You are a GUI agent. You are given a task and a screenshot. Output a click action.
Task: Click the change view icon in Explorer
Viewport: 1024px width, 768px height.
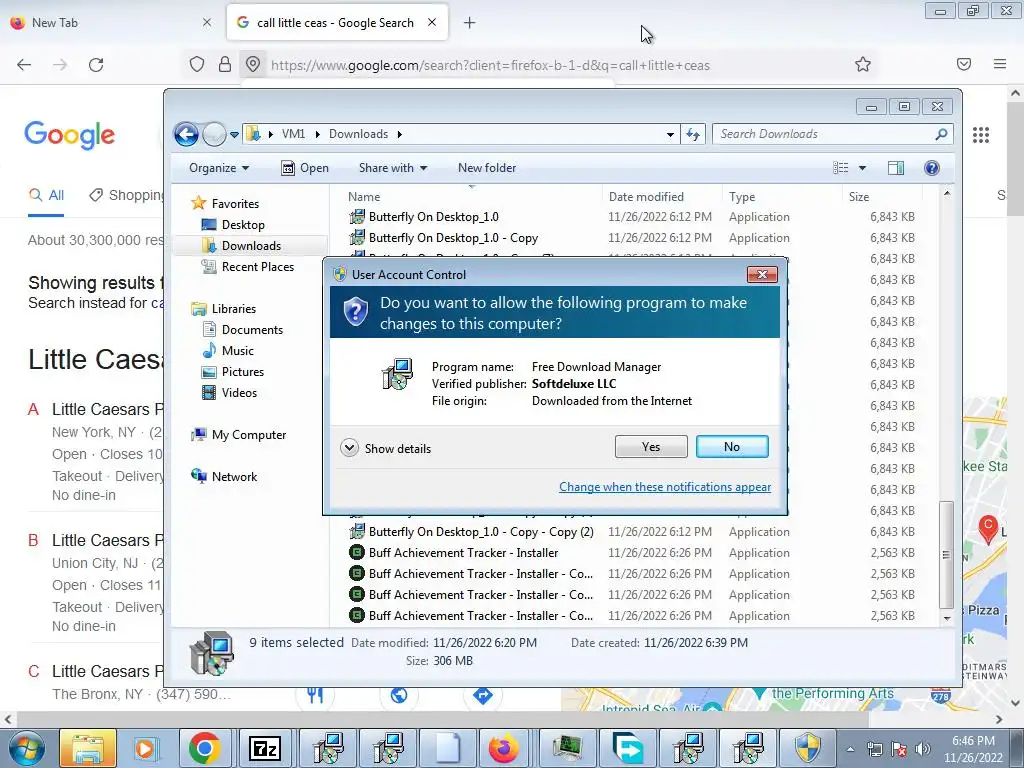(840, 168)
